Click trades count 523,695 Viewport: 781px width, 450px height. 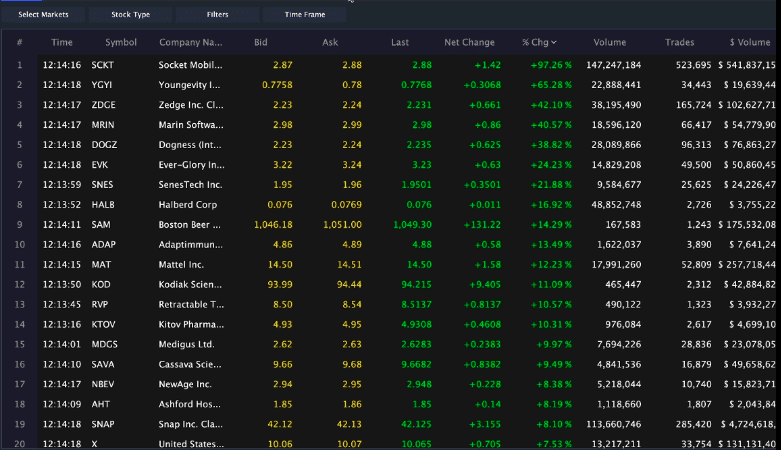tap(694, 65)
